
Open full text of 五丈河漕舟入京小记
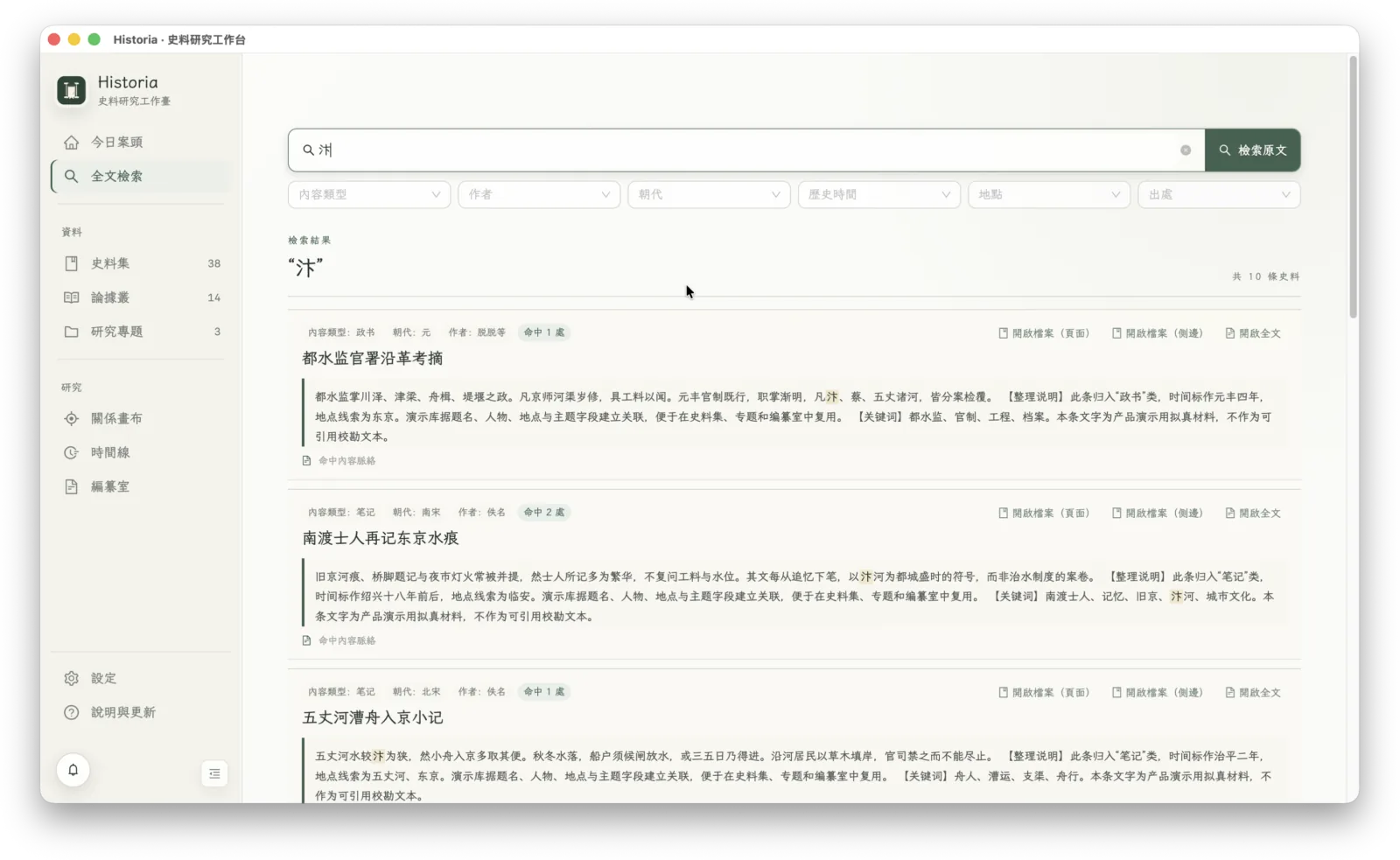[1253, 693]
